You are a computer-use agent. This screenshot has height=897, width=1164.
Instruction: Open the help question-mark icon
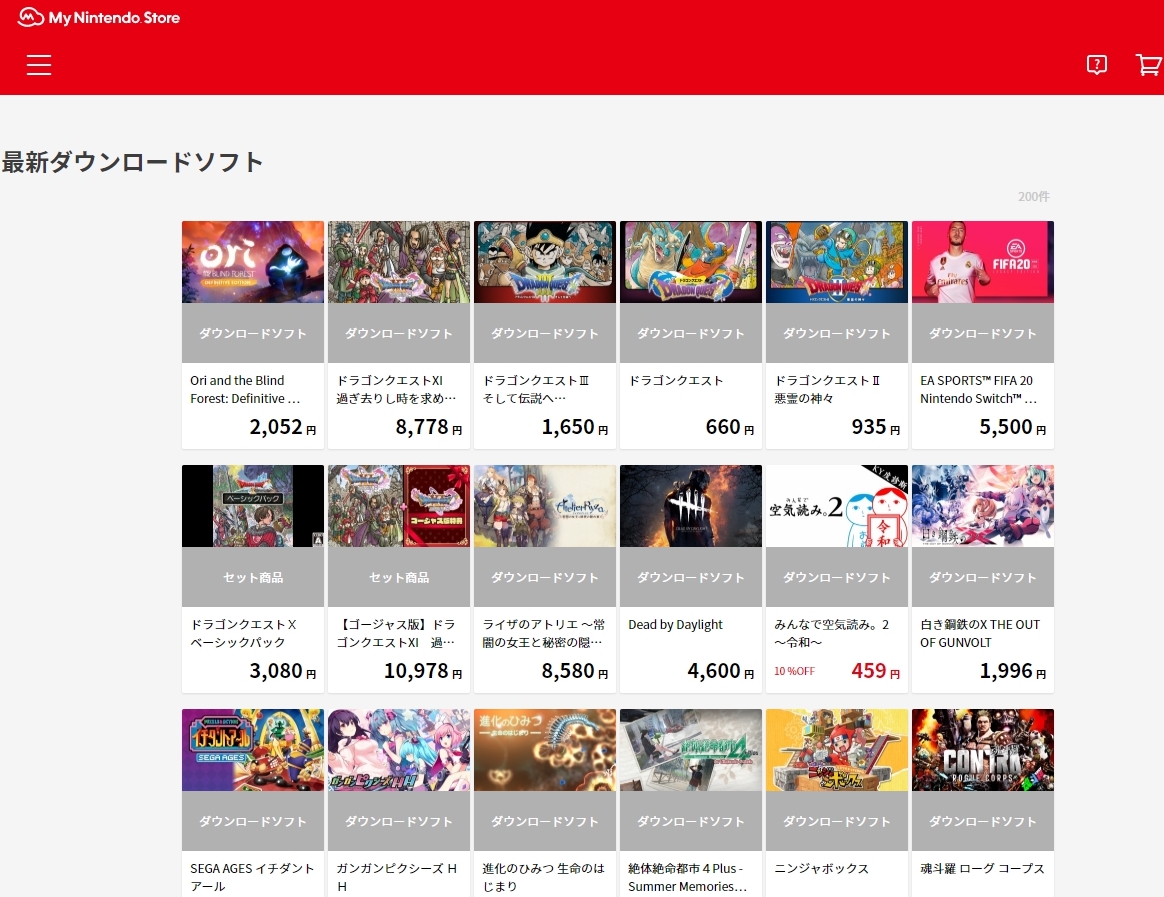(1096, 65)
